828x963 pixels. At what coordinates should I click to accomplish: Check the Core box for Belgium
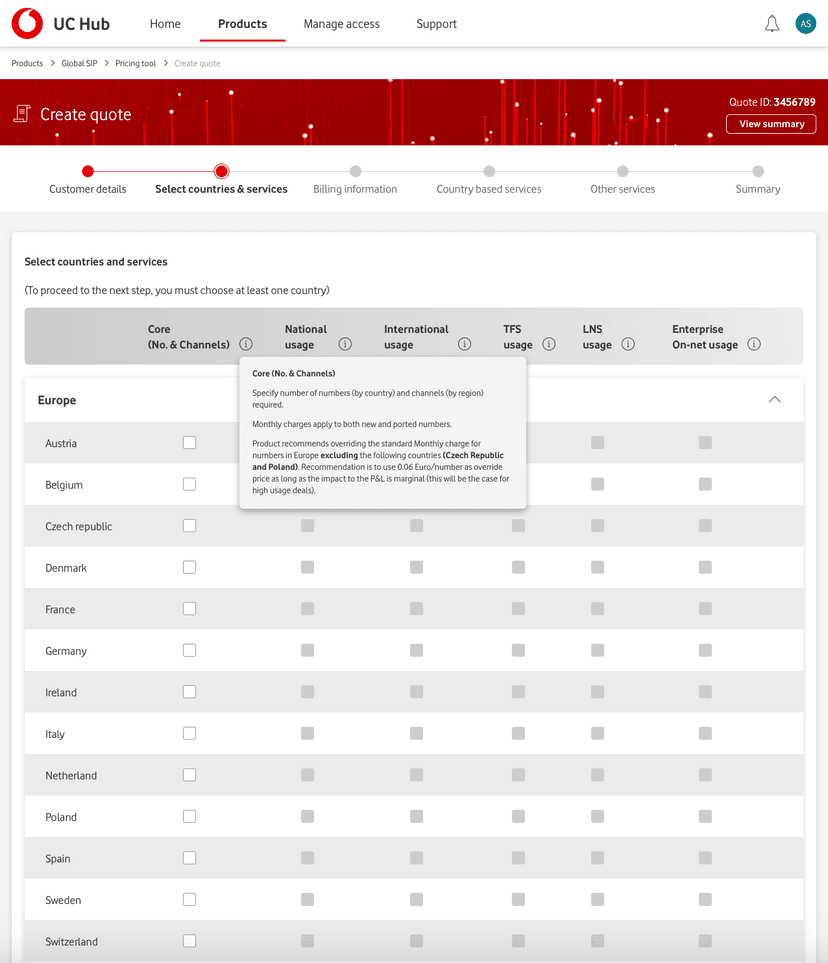pyautogui.click(x=189, y=485)
